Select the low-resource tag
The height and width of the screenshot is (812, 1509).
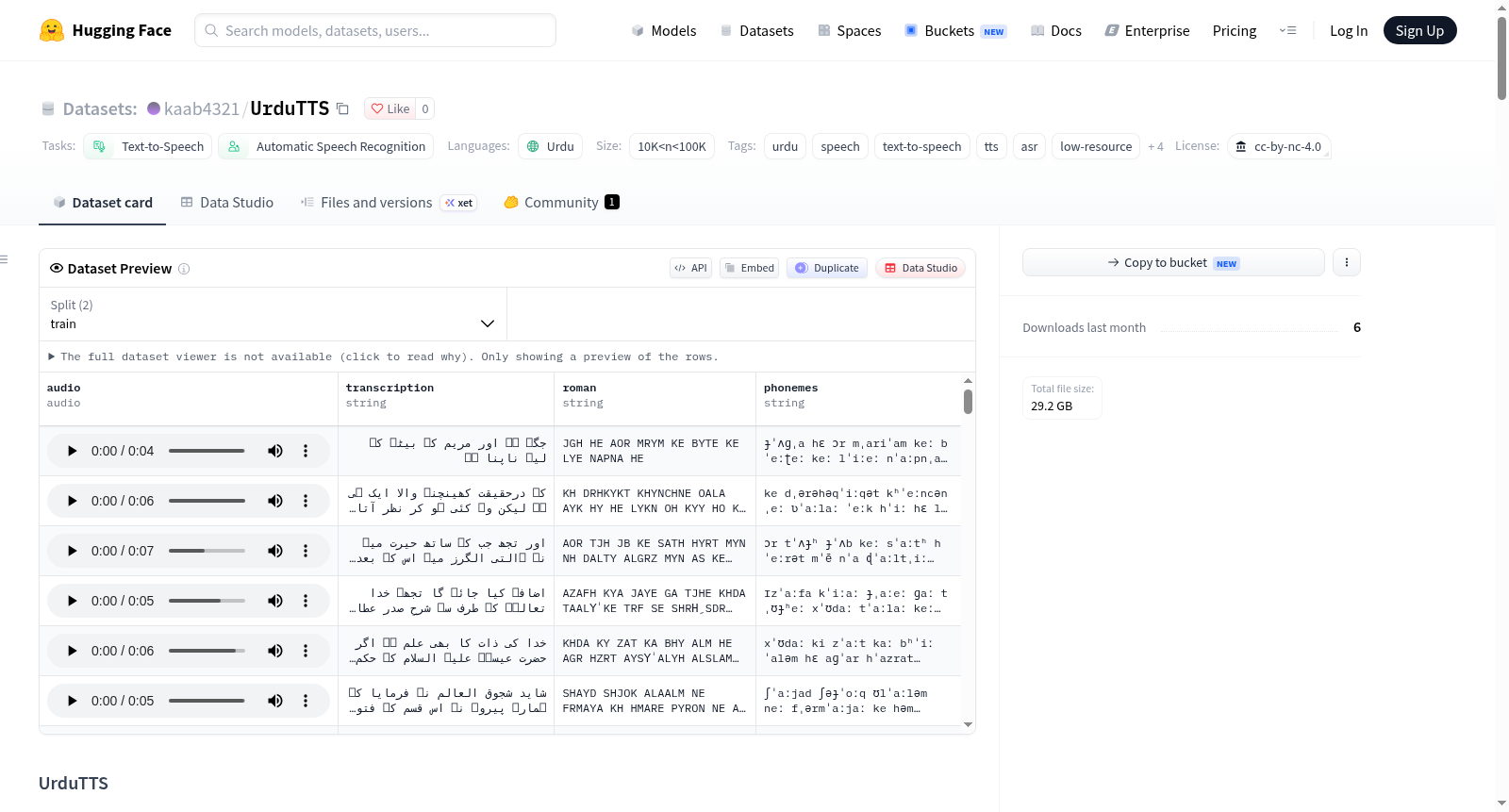pos(1096,146)
